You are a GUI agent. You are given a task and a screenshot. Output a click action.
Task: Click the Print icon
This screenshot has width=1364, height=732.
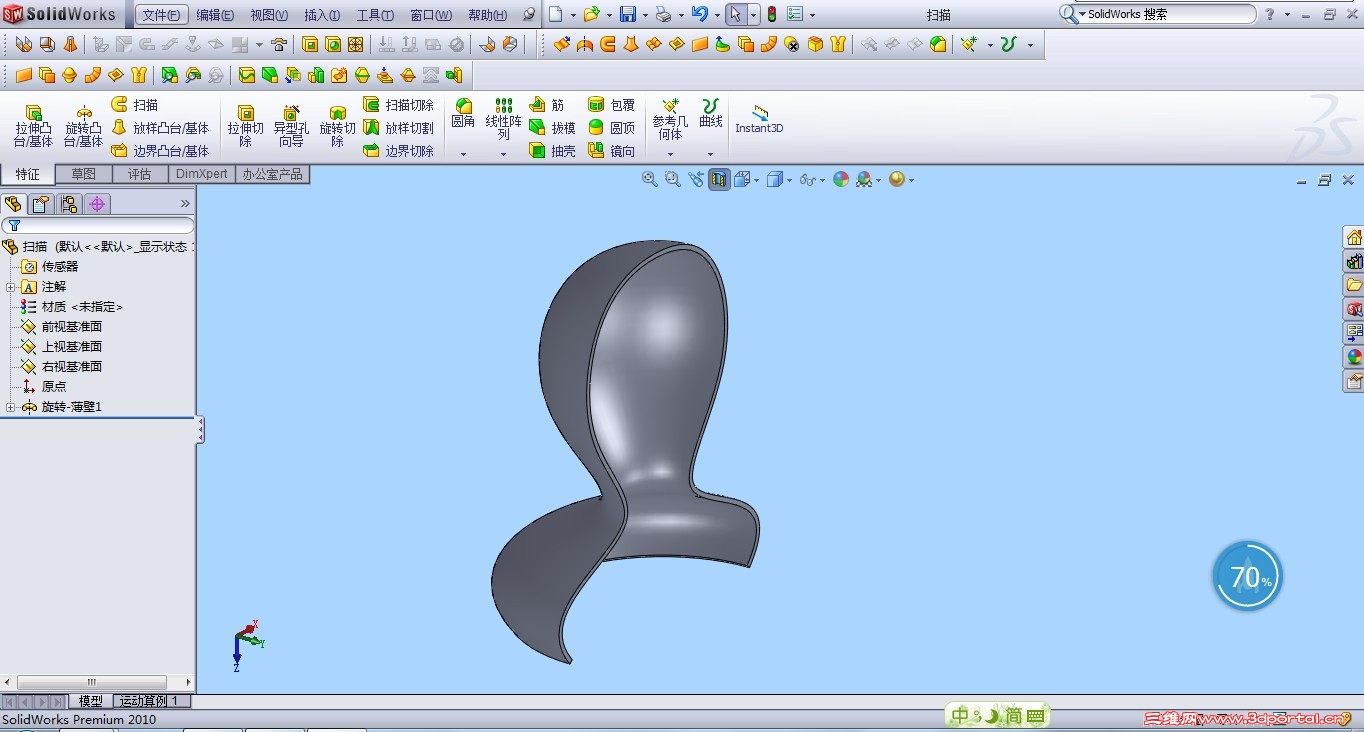click(x=663, y=14)
